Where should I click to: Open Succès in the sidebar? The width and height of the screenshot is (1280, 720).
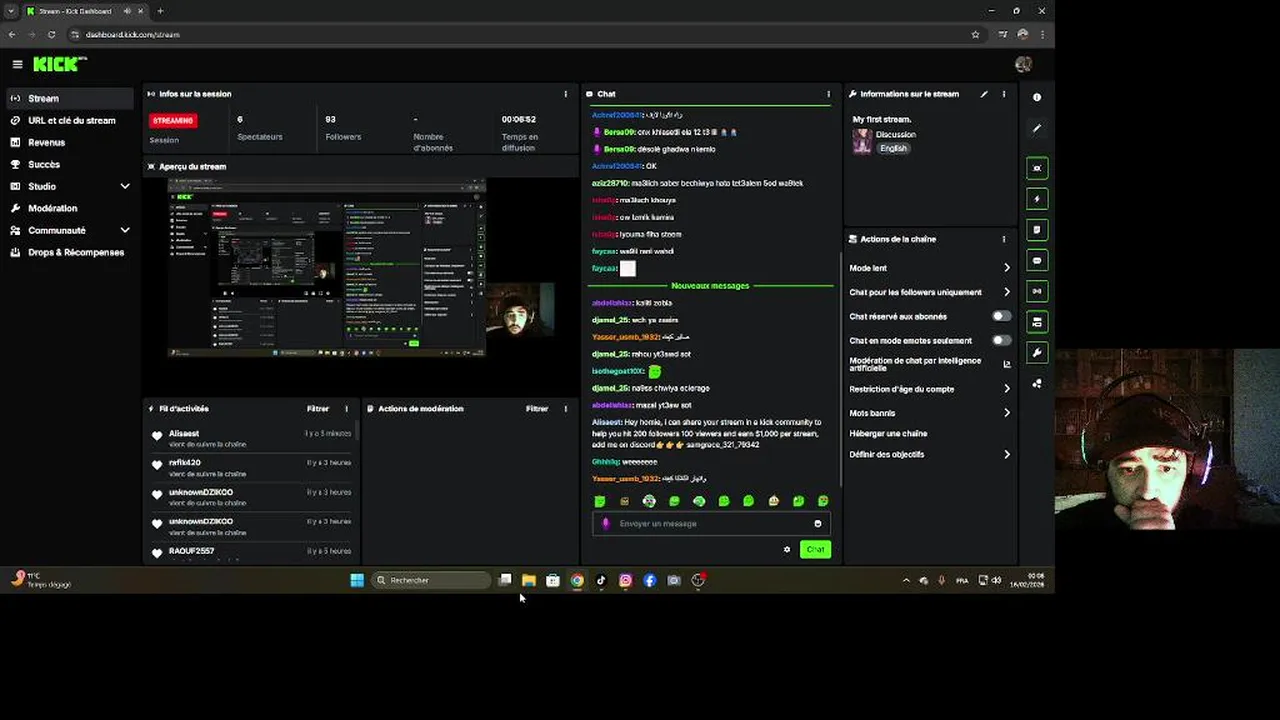70,164
